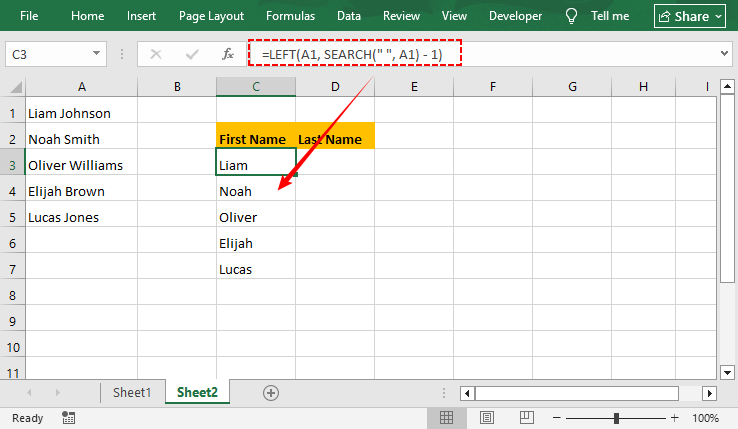Switch to the Sheet1 tab
Viewport: 738px width, 429px height.
(132, 392)
